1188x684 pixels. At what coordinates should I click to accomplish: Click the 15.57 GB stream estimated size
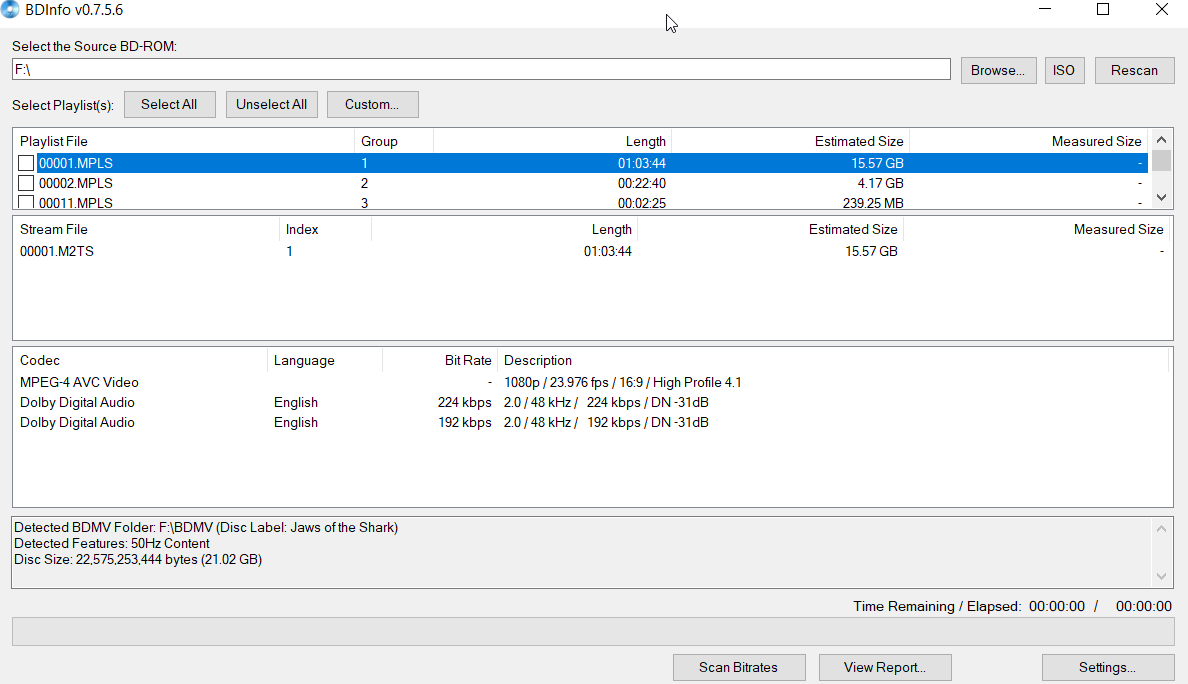point(871,251)
